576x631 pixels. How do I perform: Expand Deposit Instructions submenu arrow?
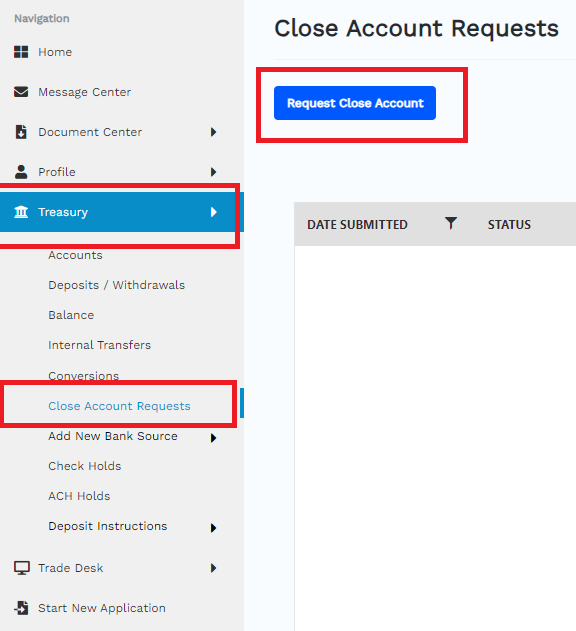(213, 528)
